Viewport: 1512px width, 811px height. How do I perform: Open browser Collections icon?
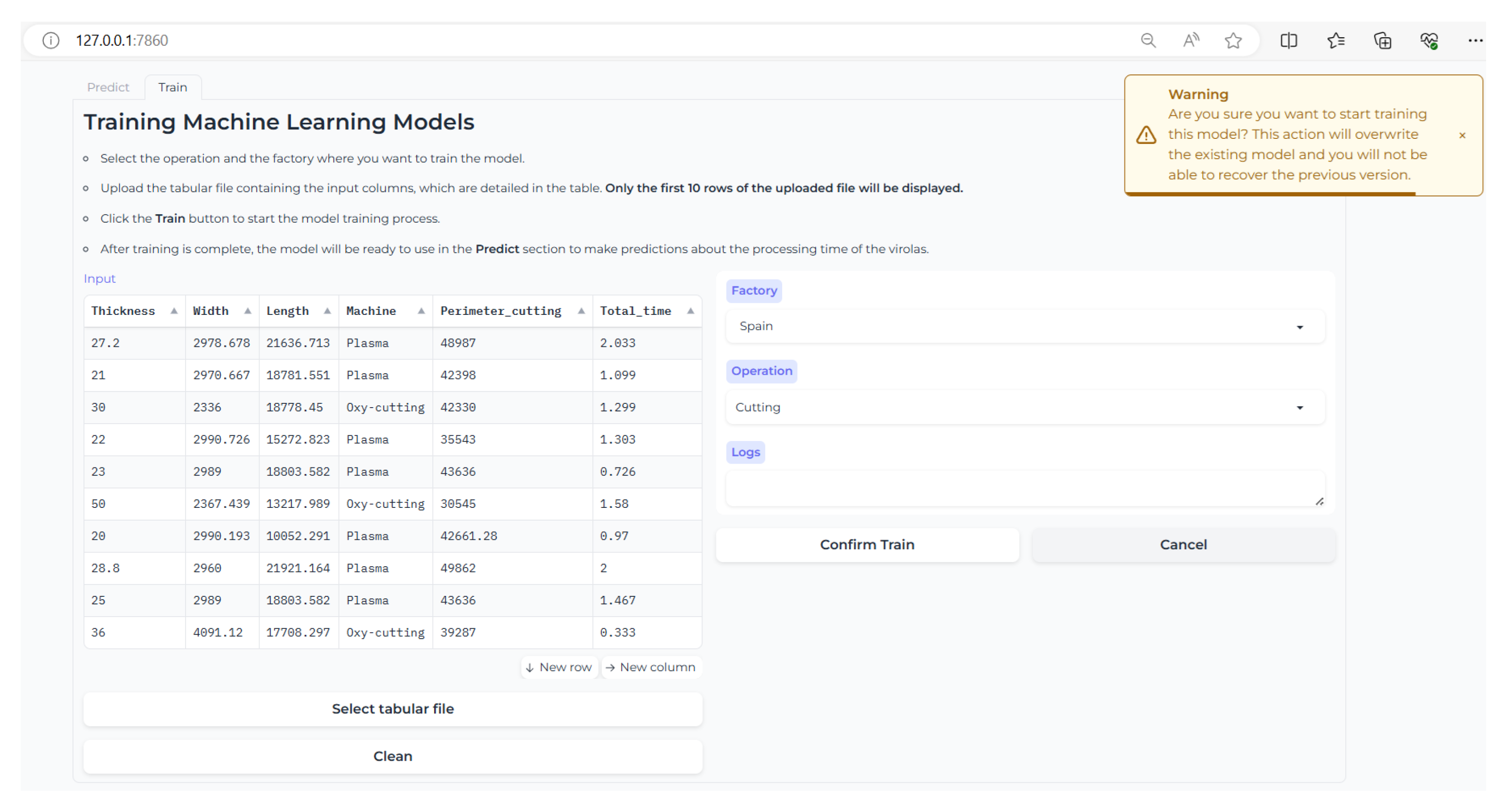(1383, 40)
